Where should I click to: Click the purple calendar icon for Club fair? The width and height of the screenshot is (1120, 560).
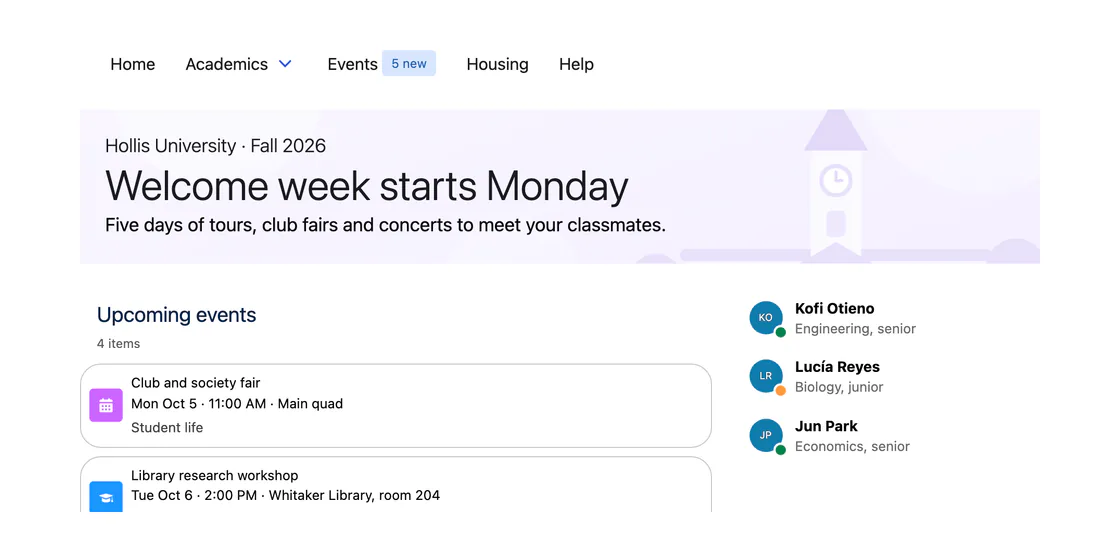[106, 405]
